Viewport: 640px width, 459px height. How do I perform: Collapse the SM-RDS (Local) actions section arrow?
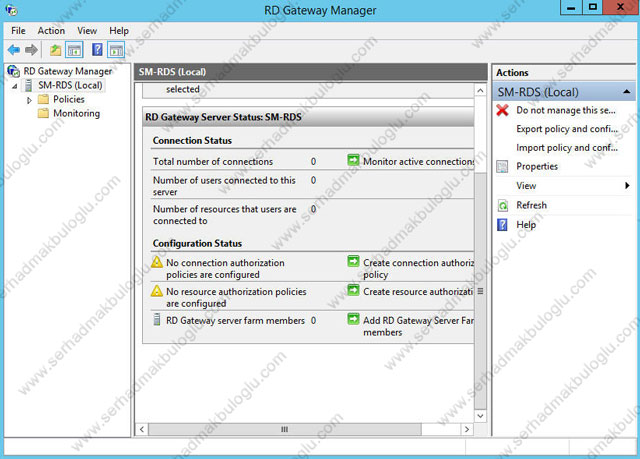pos(627,92)
